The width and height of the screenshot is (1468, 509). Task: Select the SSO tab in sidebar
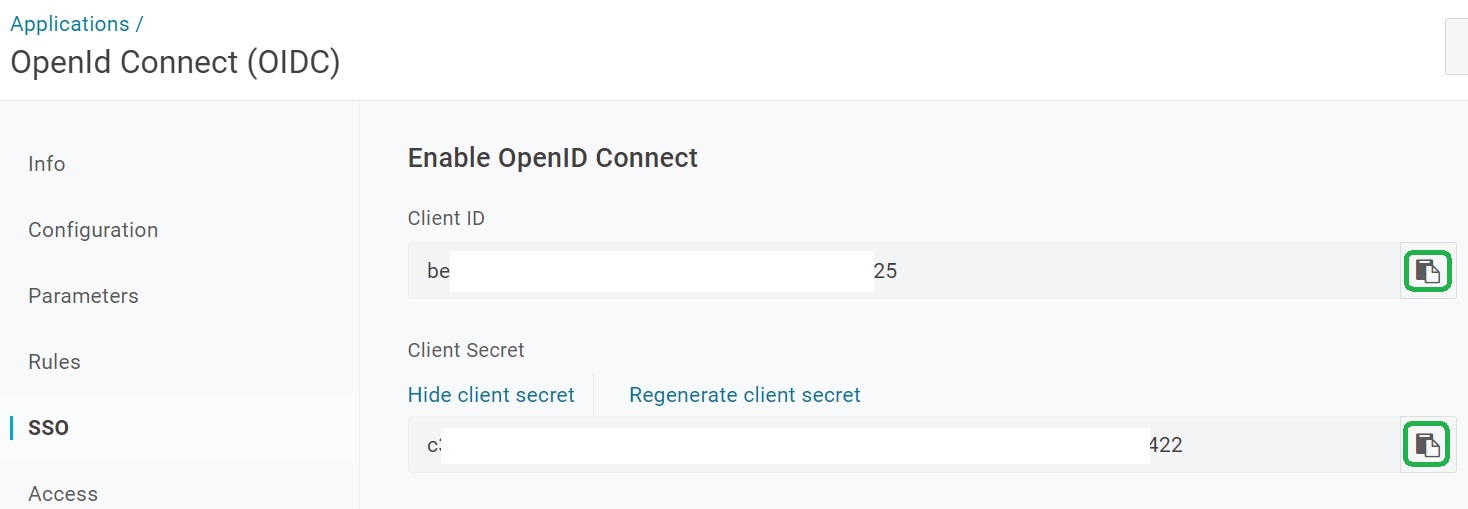[x=49, y=428]
